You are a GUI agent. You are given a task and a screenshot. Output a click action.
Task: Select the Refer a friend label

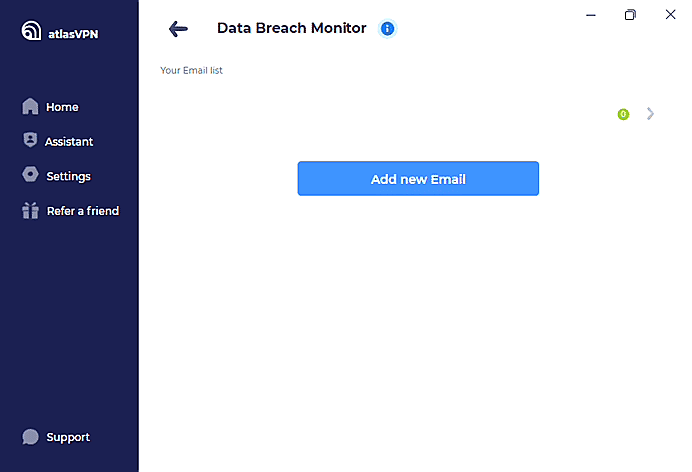pyautogui.click(x=83, y=211)
